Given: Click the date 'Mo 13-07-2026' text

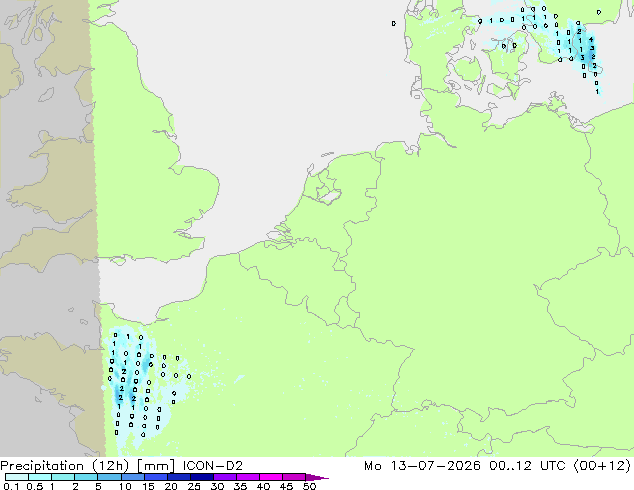Looking at the screenshot, I should 423,466.
